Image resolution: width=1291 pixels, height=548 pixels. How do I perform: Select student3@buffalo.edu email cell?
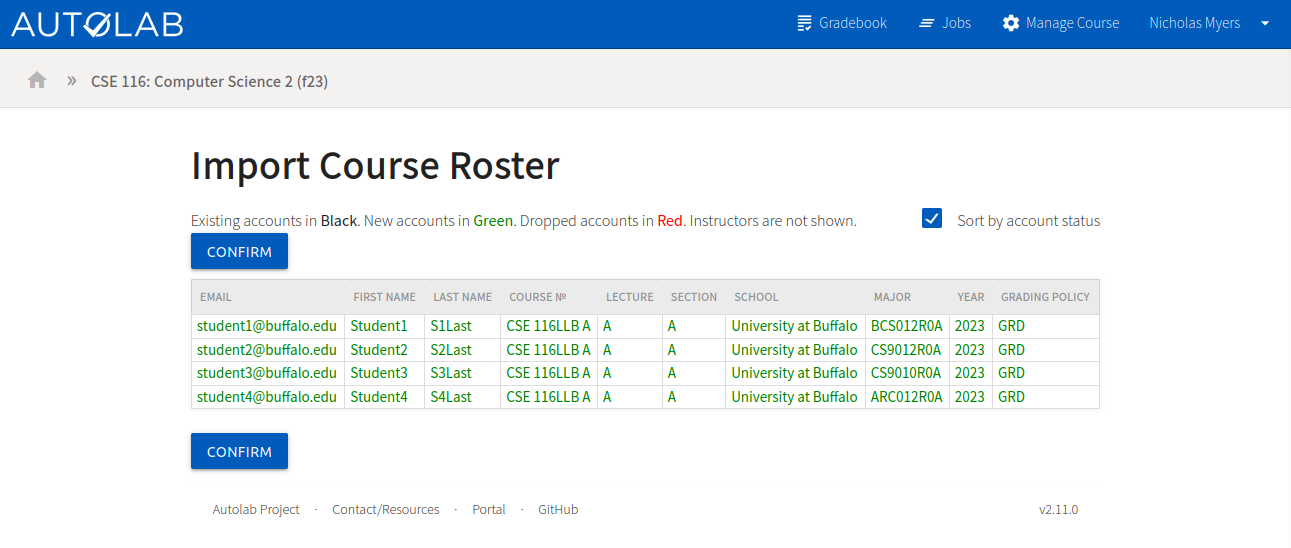coord(268,373)
